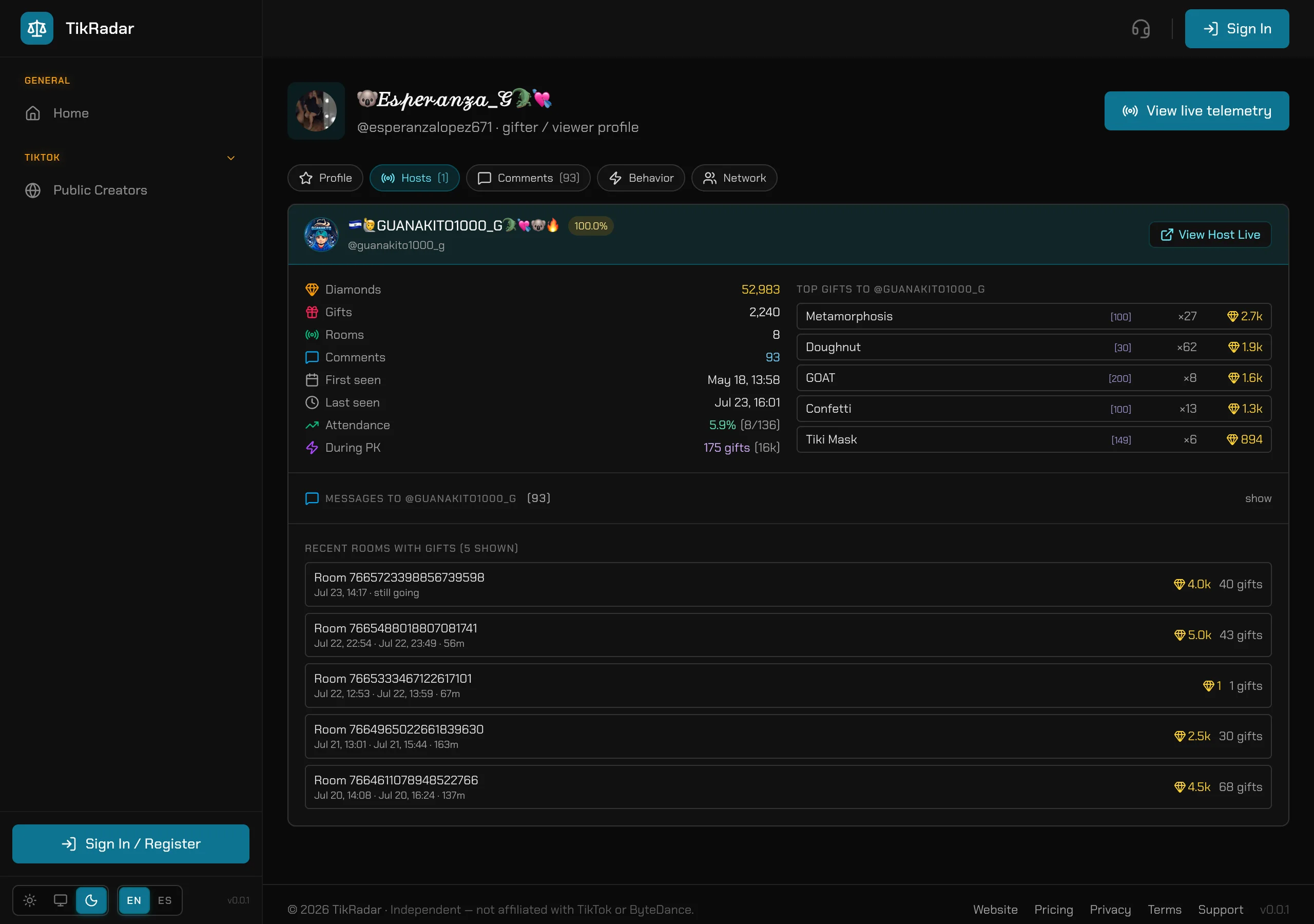The height and width of the screenshot is (924, 1314).
Task: Click the Gifts present icon
Action: [x=312, y=312]
